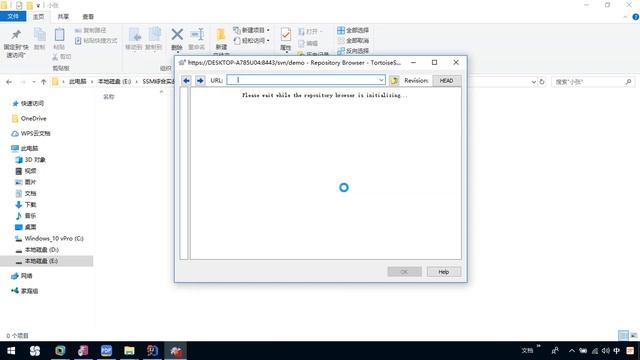Open File Explorer from the taskbar
Image resolution: width=640 pixels, height=360 pixels.
point(129,351)
